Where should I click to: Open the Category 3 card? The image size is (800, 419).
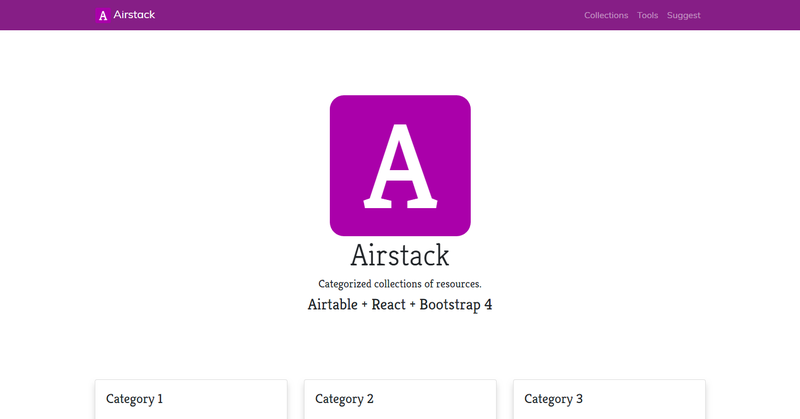(609, 399)
